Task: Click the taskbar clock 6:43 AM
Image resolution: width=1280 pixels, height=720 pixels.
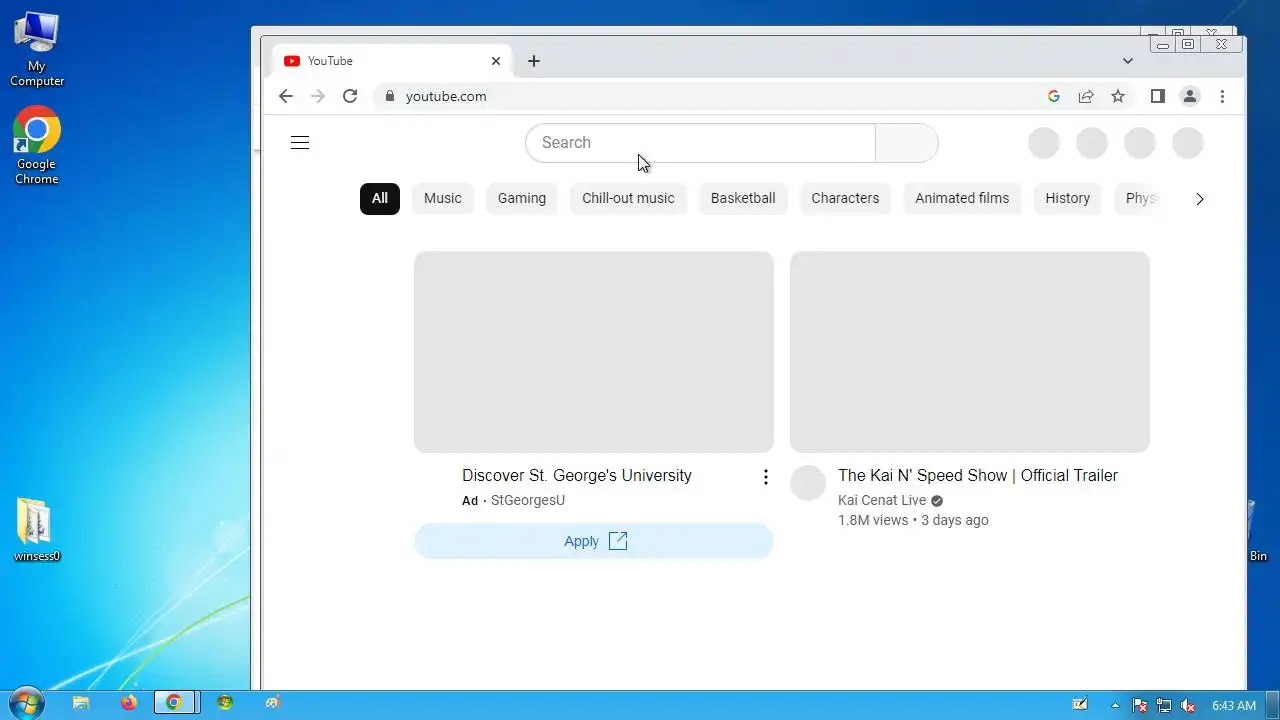Action: [1234, 706]
